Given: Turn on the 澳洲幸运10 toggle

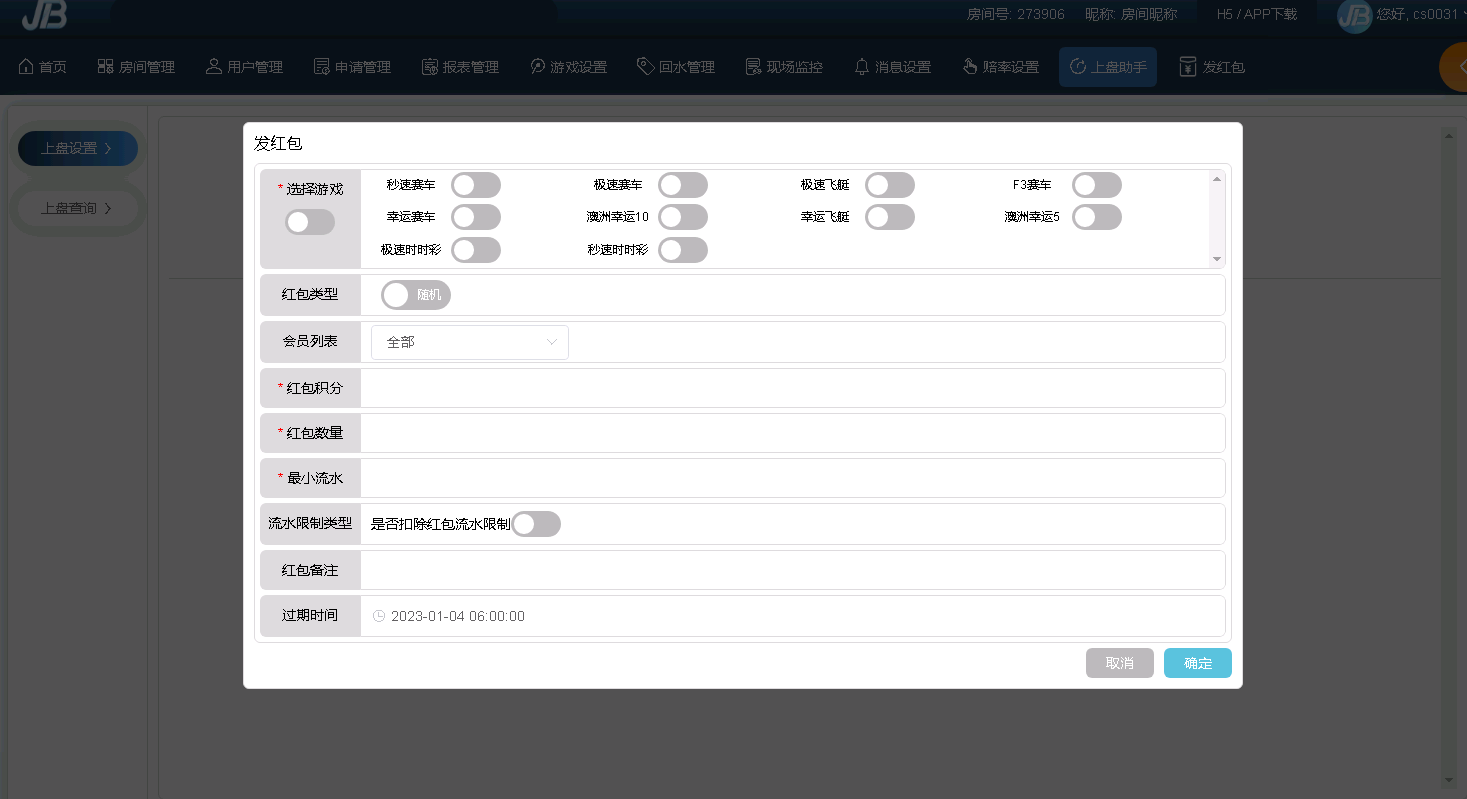Looking at the screenshot, I should coord(682,217).
